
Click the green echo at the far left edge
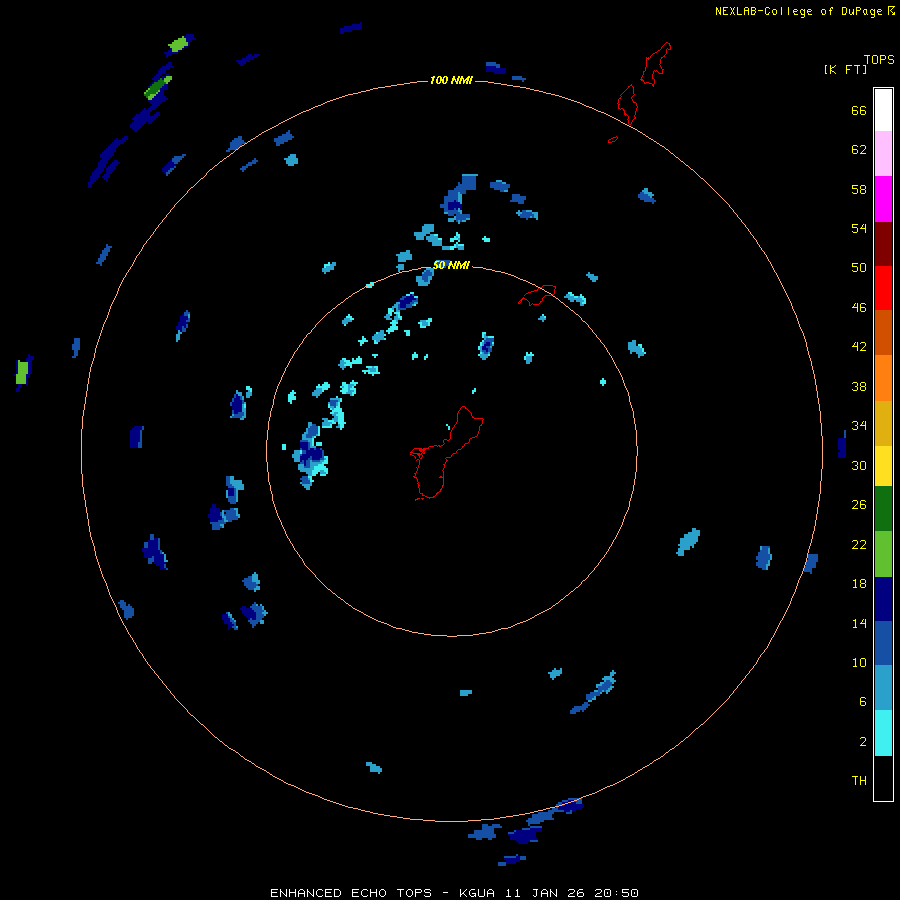[22, 373]
